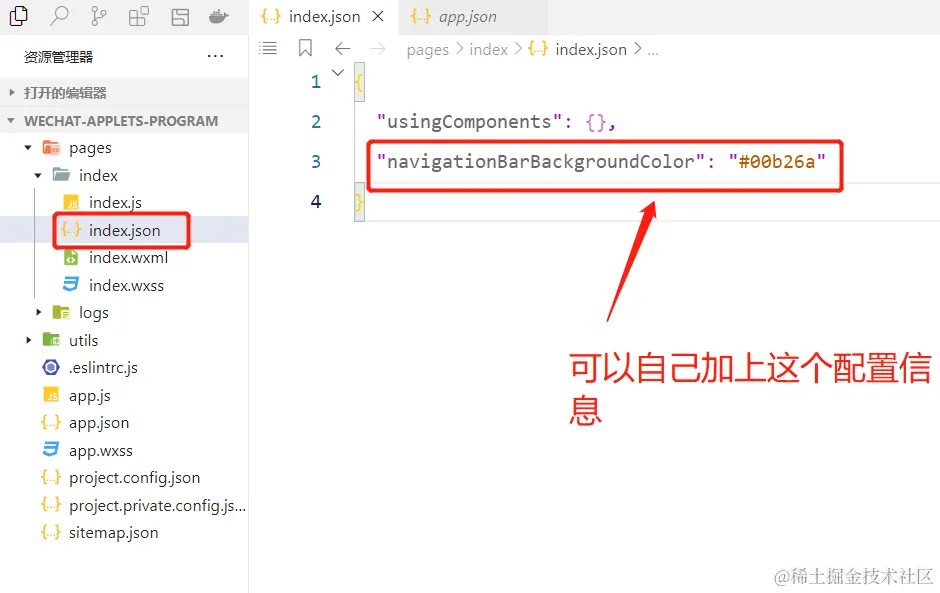Viewport: 940px width, 593px height.
Task: Fold the JSON object at line 1
Action: [338, 73]
